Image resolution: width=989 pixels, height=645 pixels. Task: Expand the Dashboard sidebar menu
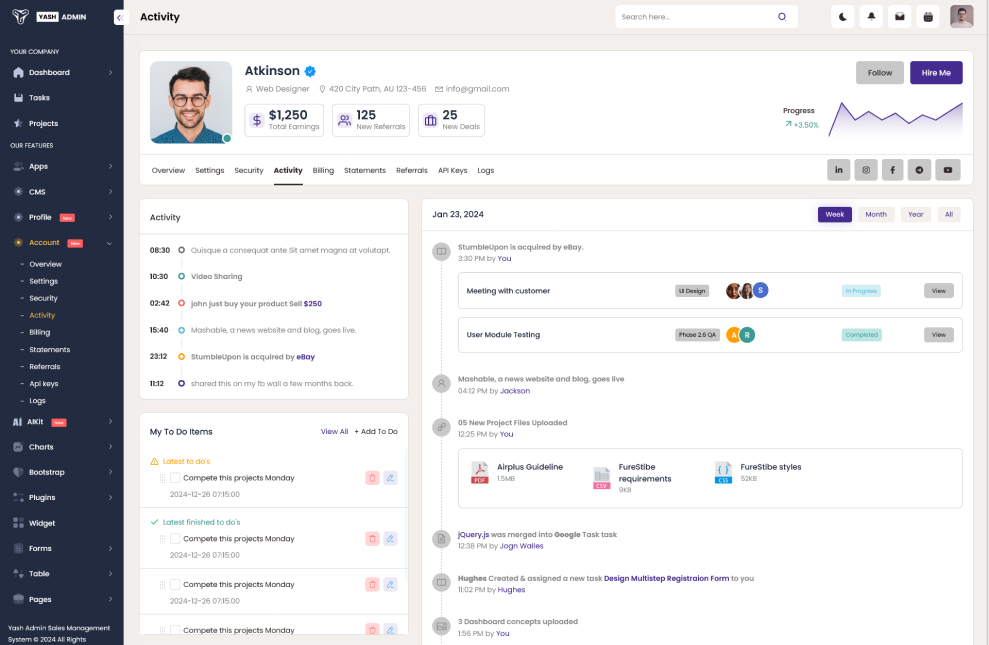(110, 73)
